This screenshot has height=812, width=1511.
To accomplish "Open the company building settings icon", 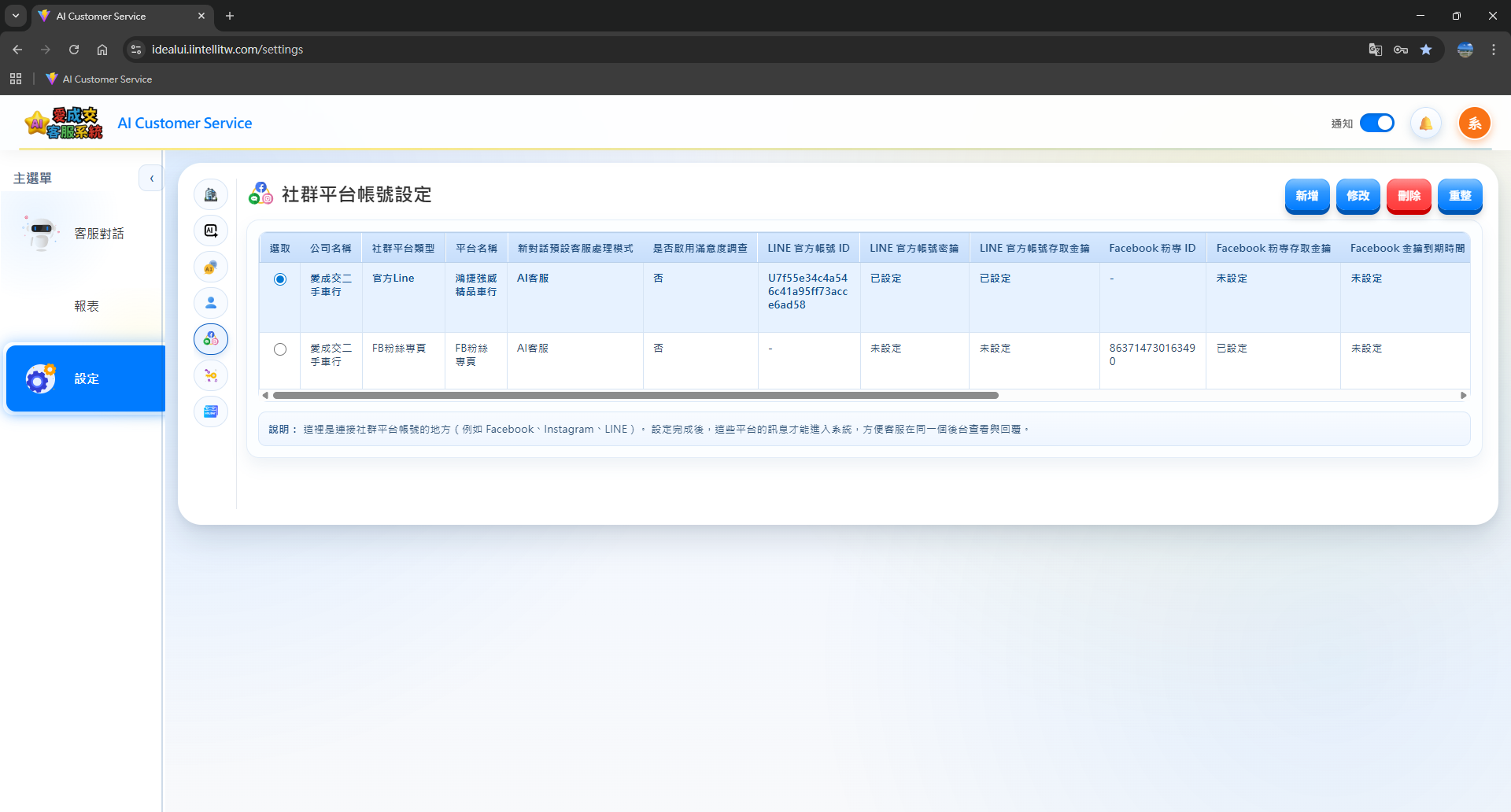I will [x=211, y=194].
